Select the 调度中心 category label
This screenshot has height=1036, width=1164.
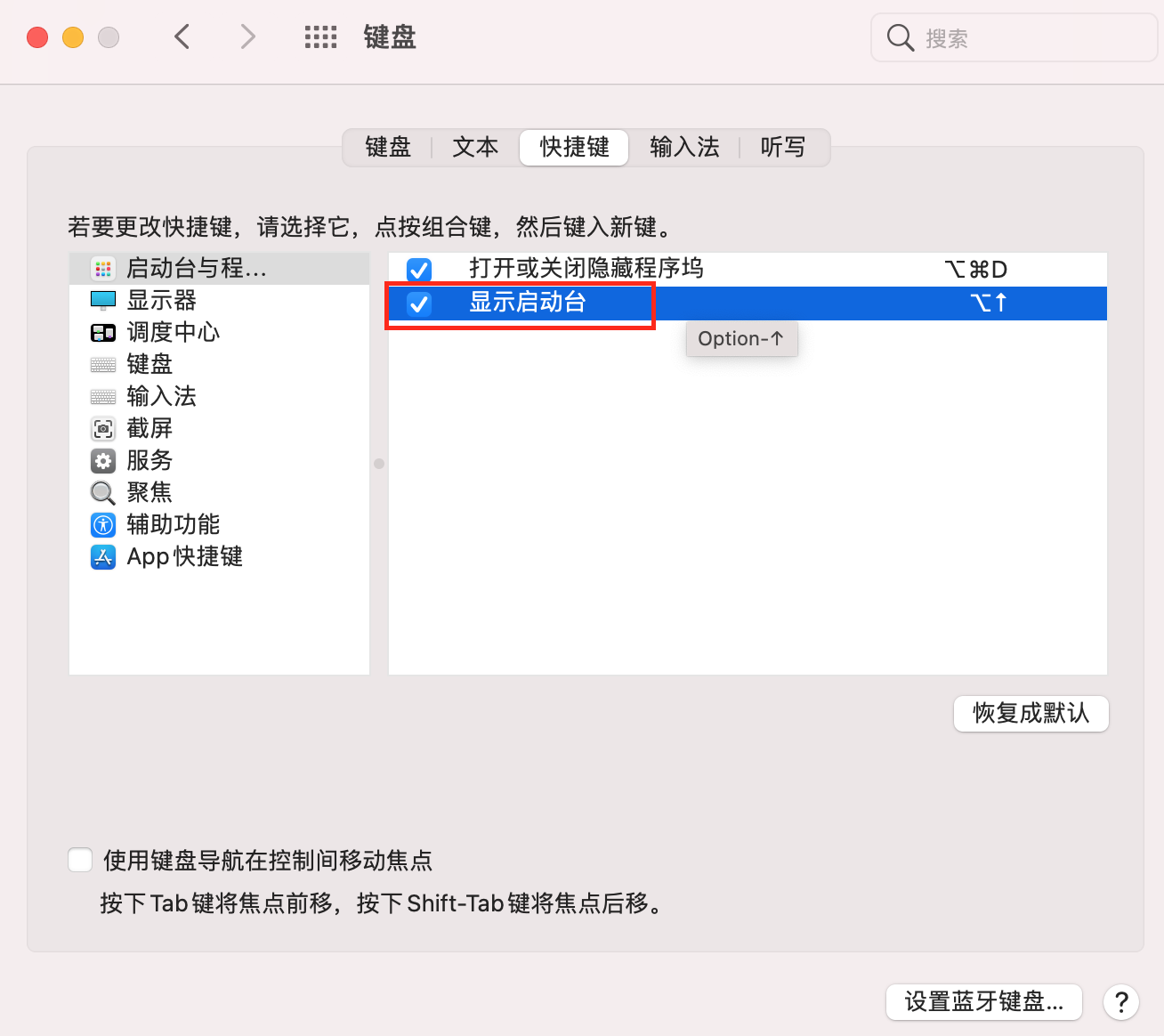point(173,332)
